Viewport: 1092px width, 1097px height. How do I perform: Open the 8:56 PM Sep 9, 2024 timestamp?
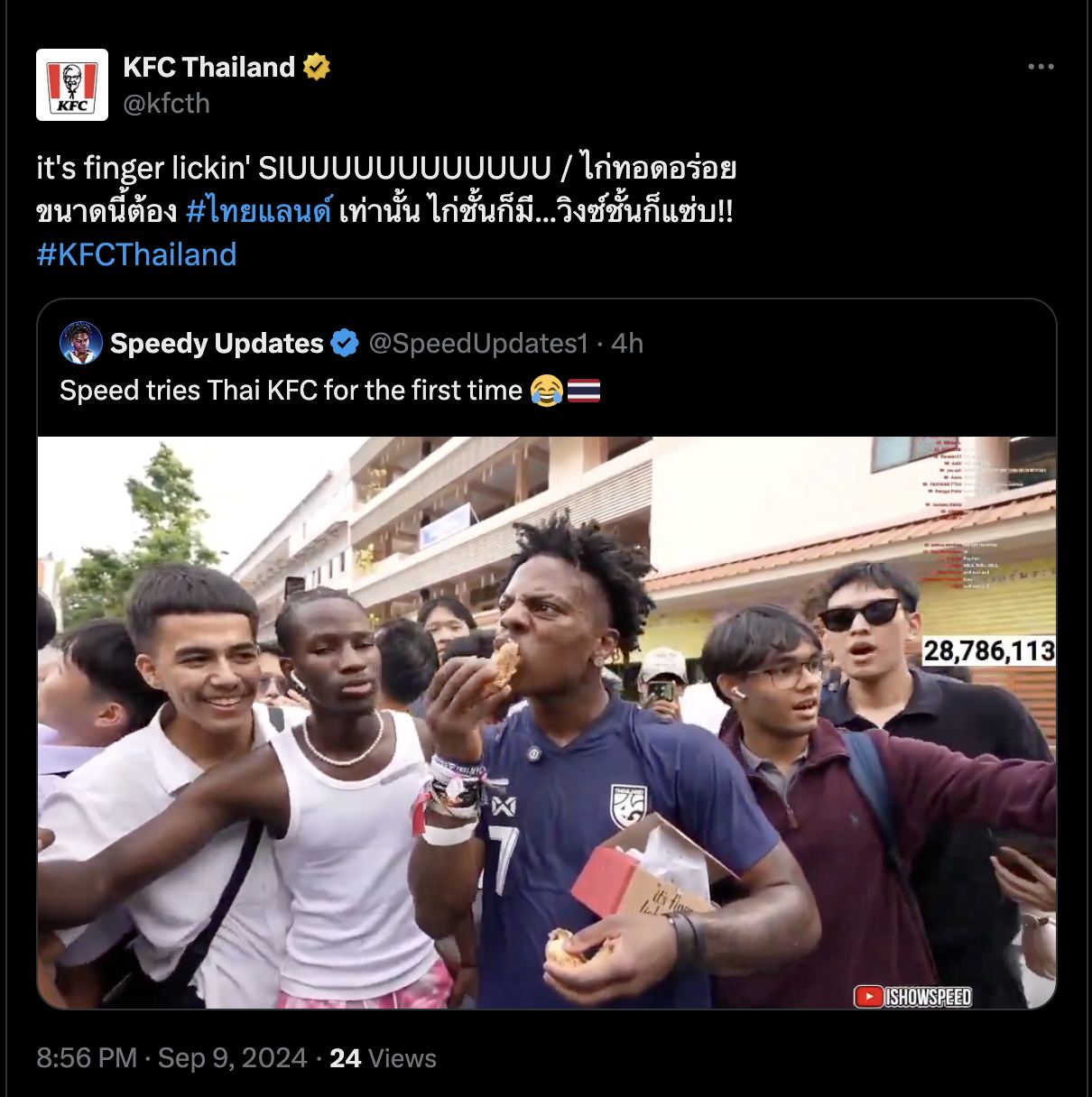tap(172, 1058)
